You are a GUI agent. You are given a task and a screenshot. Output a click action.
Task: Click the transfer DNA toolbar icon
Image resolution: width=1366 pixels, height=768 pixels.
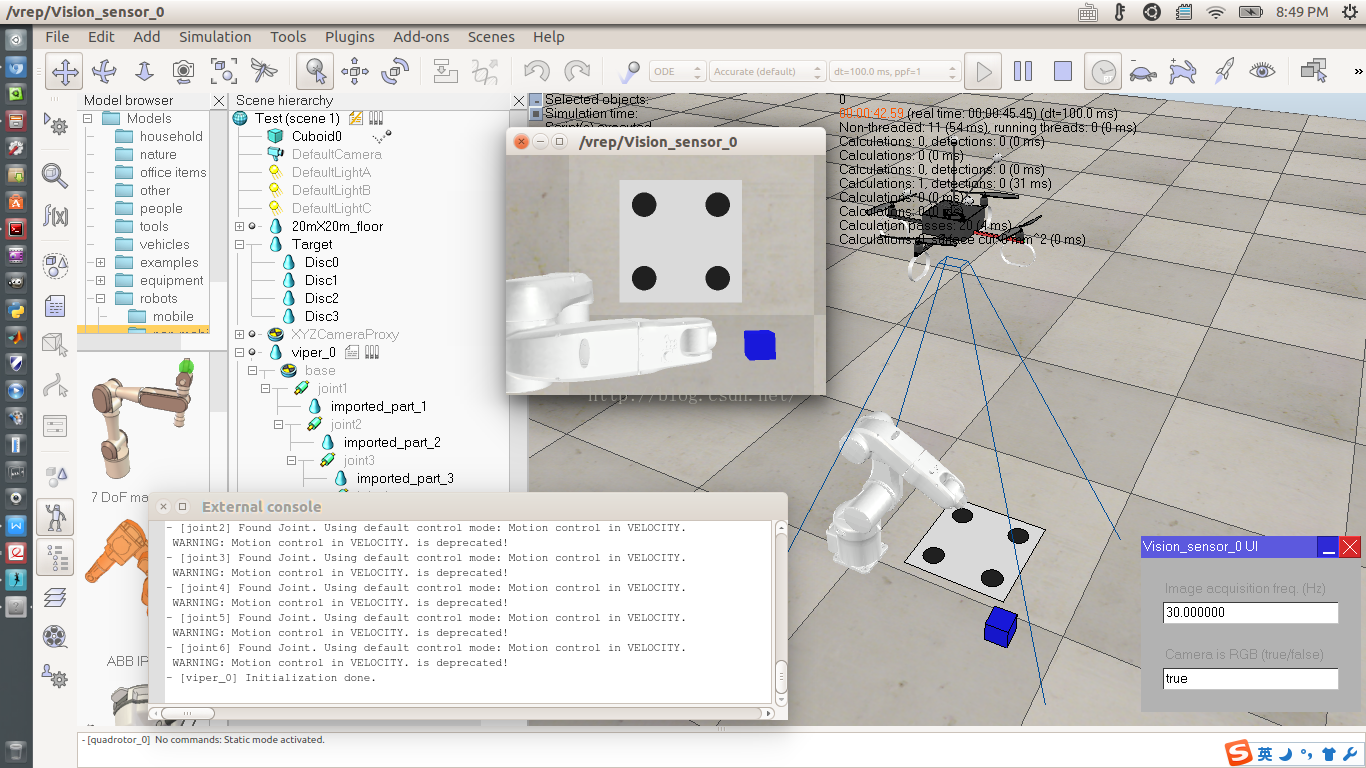(485, 71)
